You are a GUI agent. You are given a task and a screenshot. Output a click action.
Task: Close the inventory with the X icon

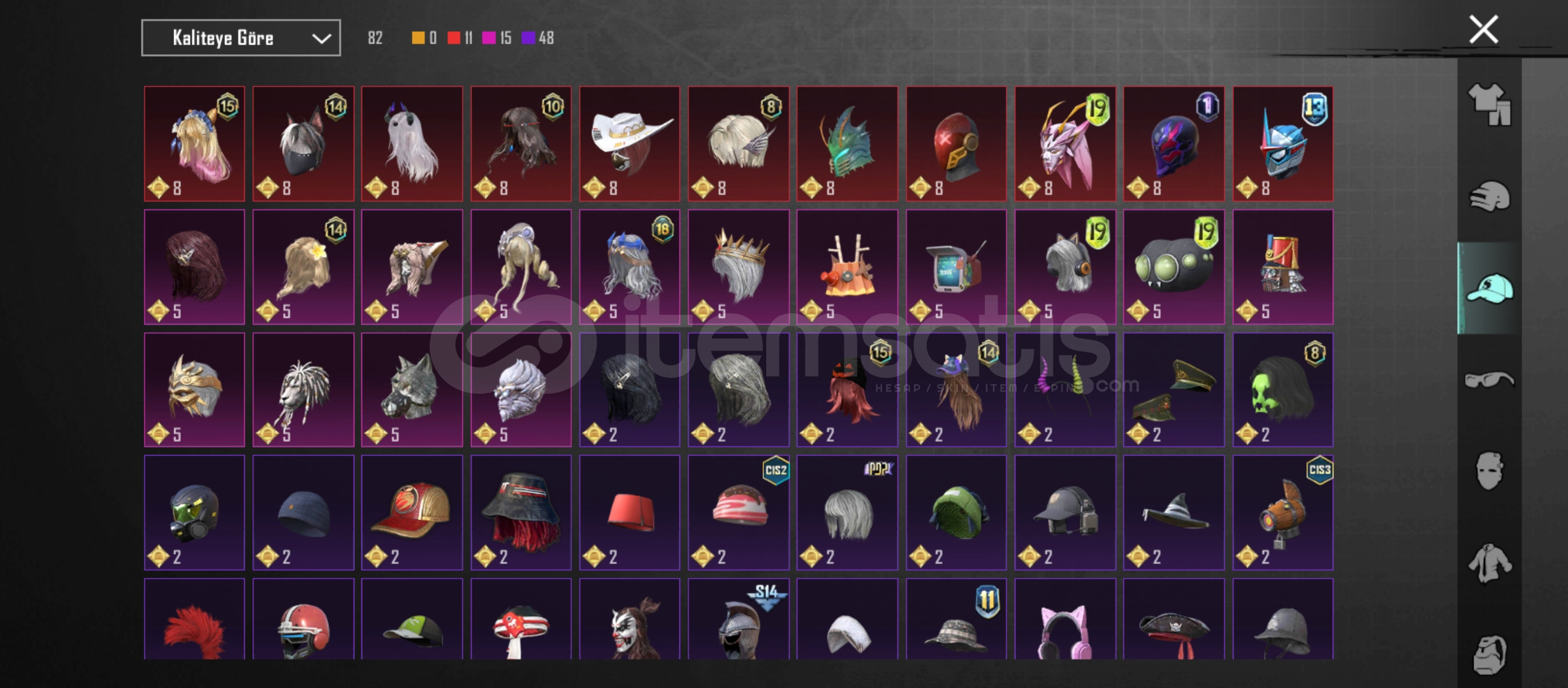tap(1484, 30)
